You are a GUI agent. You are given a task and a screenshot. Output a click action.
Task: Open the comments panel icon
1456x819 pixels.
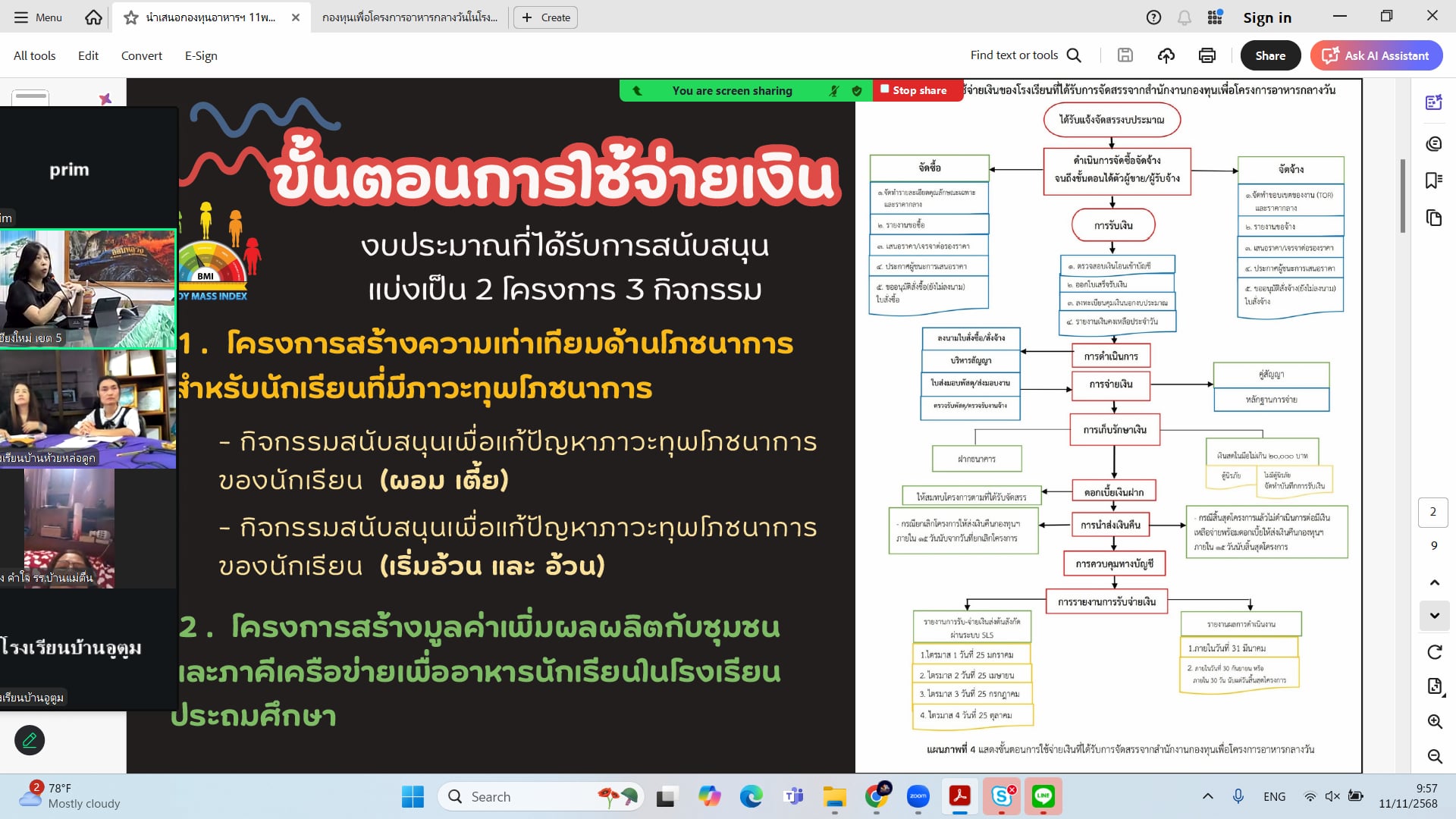point(1433,144)
